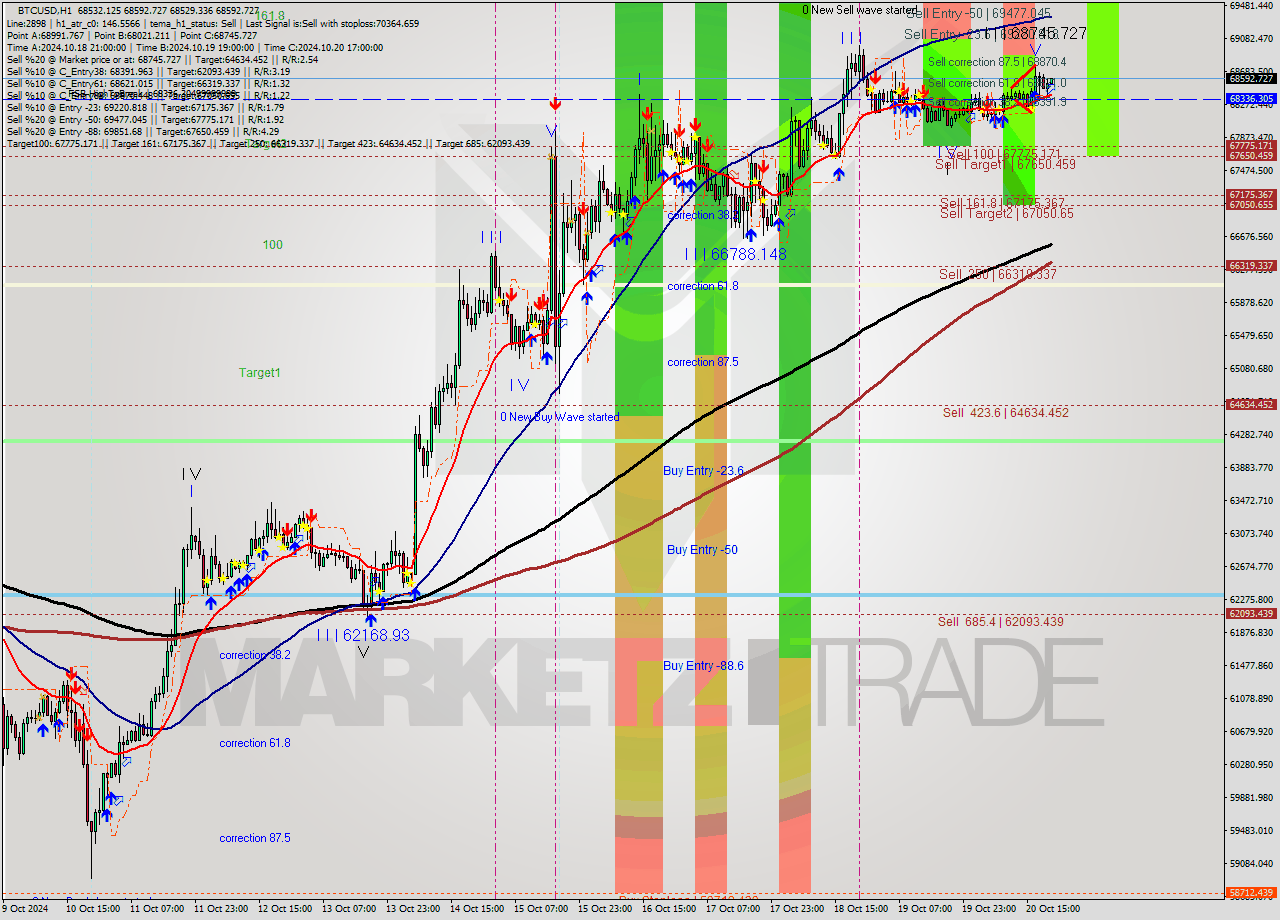Screen dimensions: 1280x920
Task: Click the green '100' level label
Action: tap(273, 244)
